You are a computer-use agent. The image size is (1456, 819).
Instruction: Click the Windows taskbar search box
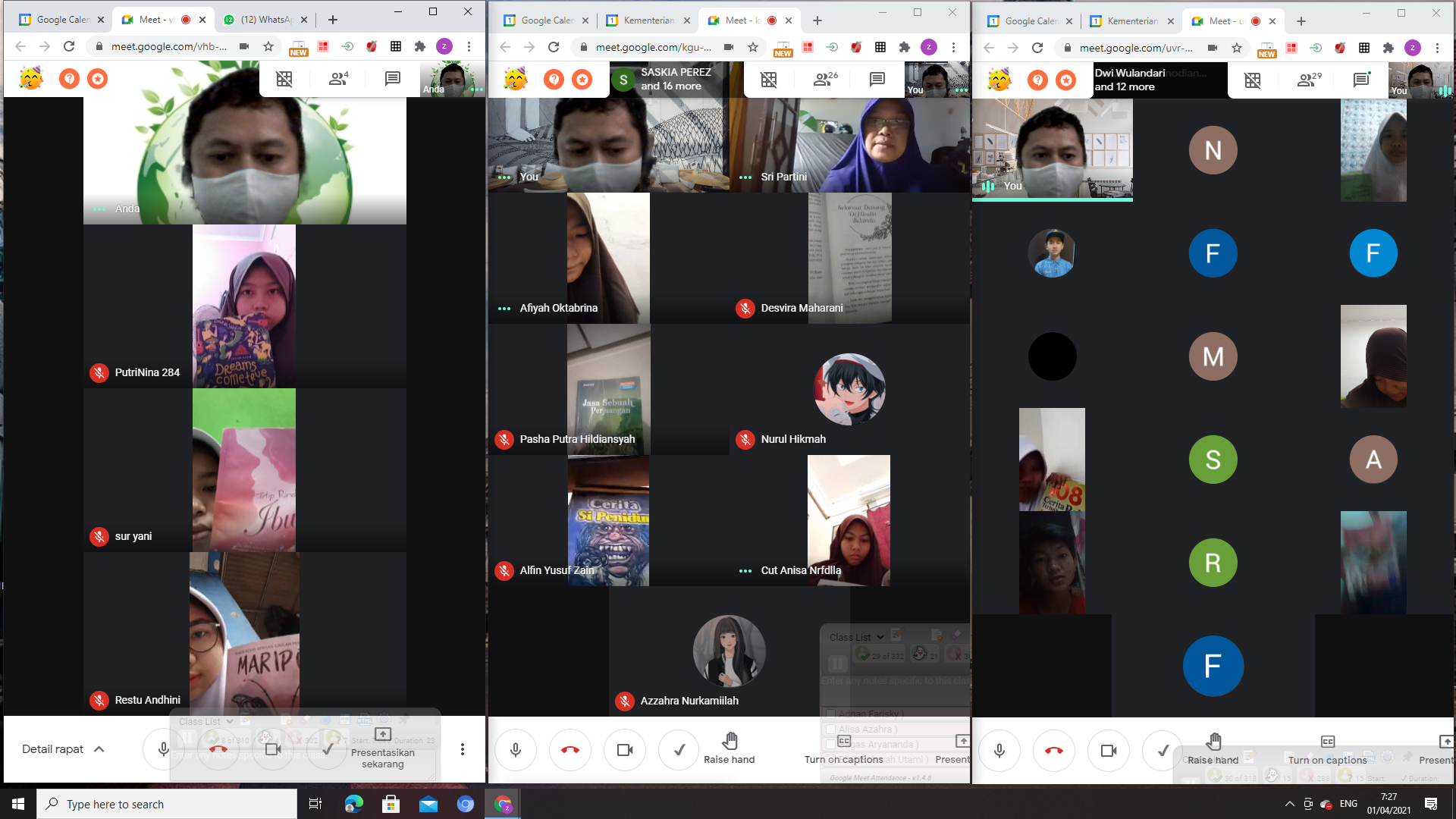167,804
